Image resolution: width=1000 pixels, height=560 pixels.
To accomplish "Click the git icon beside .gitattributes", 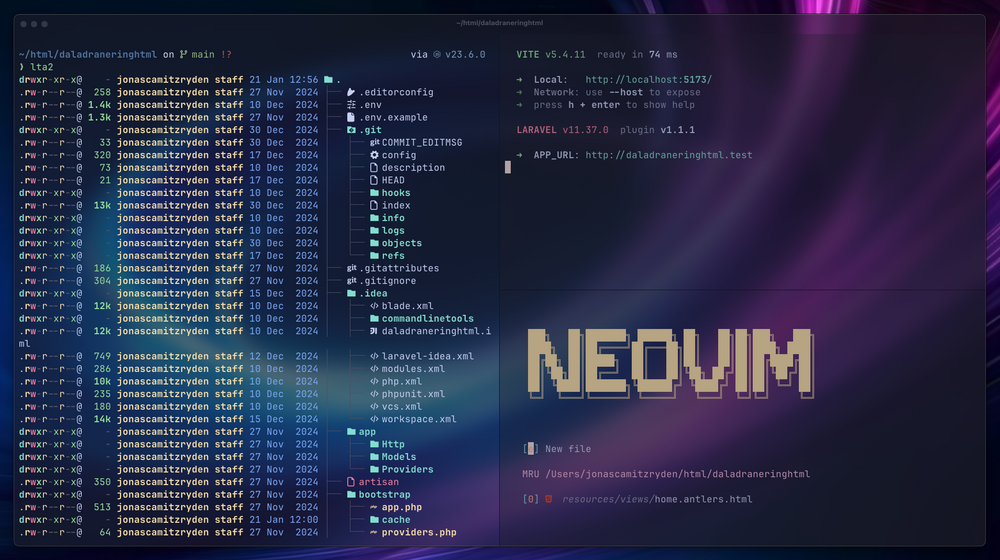I will tap(351, 268).
